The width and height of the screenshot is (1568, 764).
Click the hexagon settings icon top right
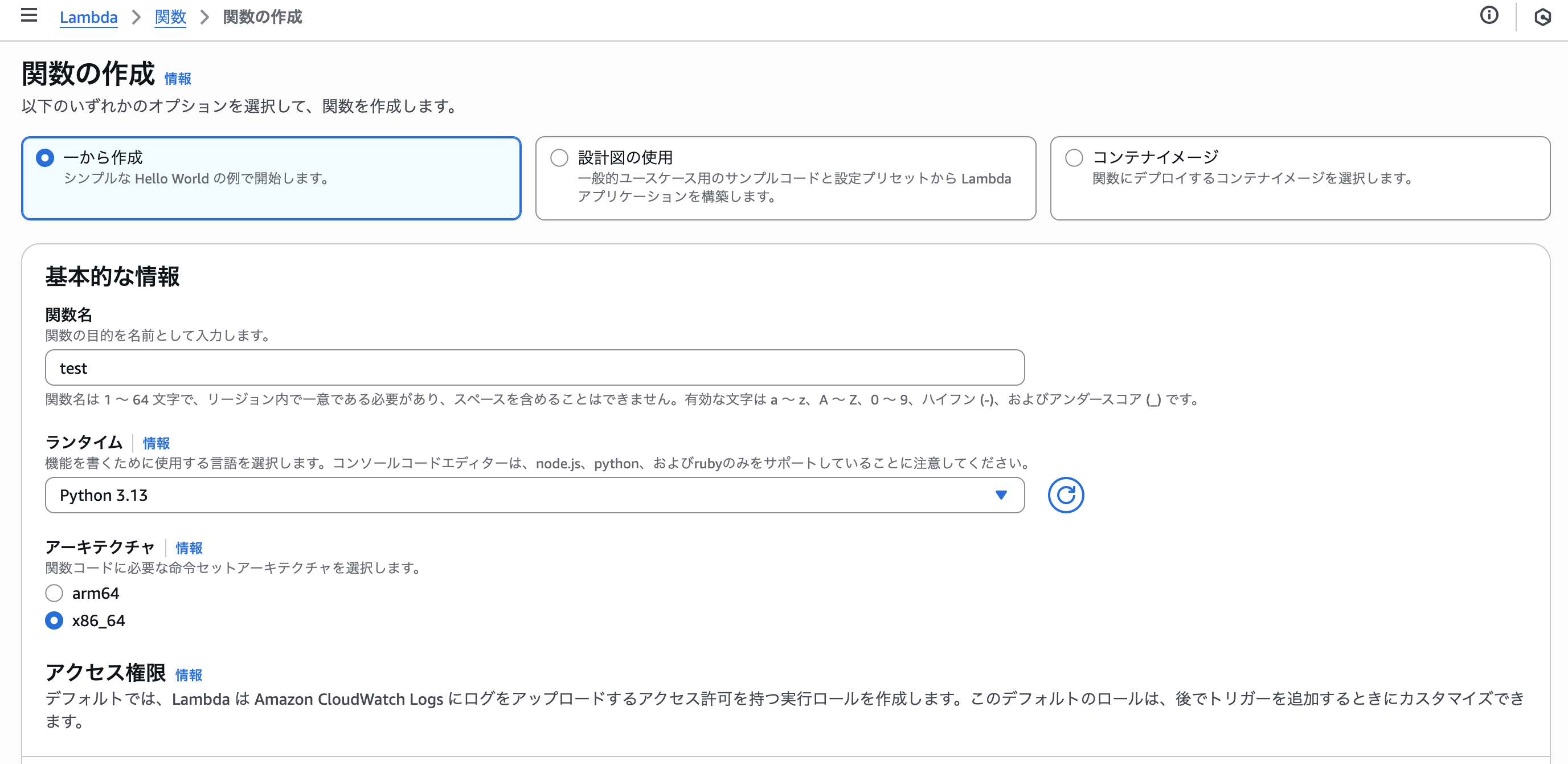coord(1542,17)
